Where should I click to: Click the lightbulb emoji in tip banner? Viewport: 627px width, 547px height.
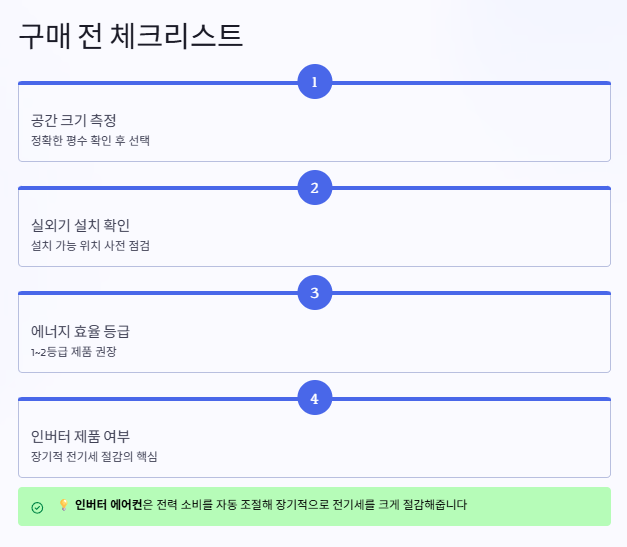(x=63, y=505)
